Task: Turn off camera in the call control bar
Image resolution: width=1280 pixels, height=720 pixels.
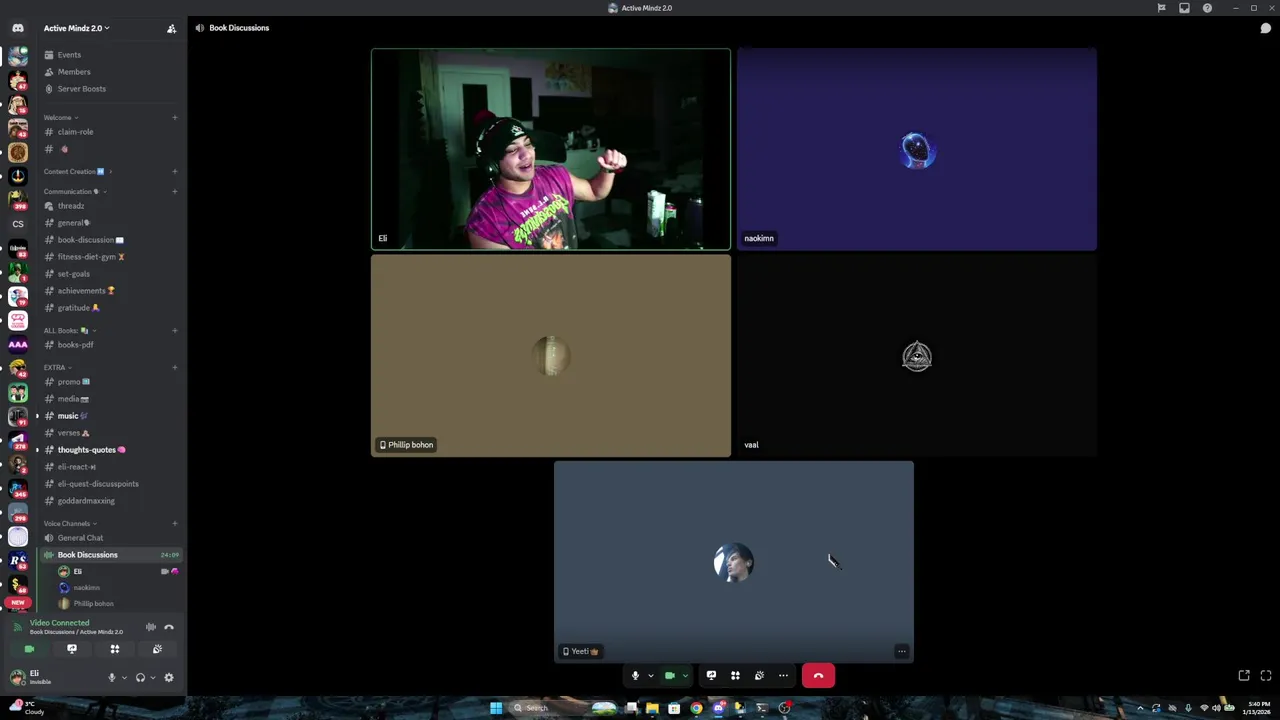Action: [x=670, y=676]
